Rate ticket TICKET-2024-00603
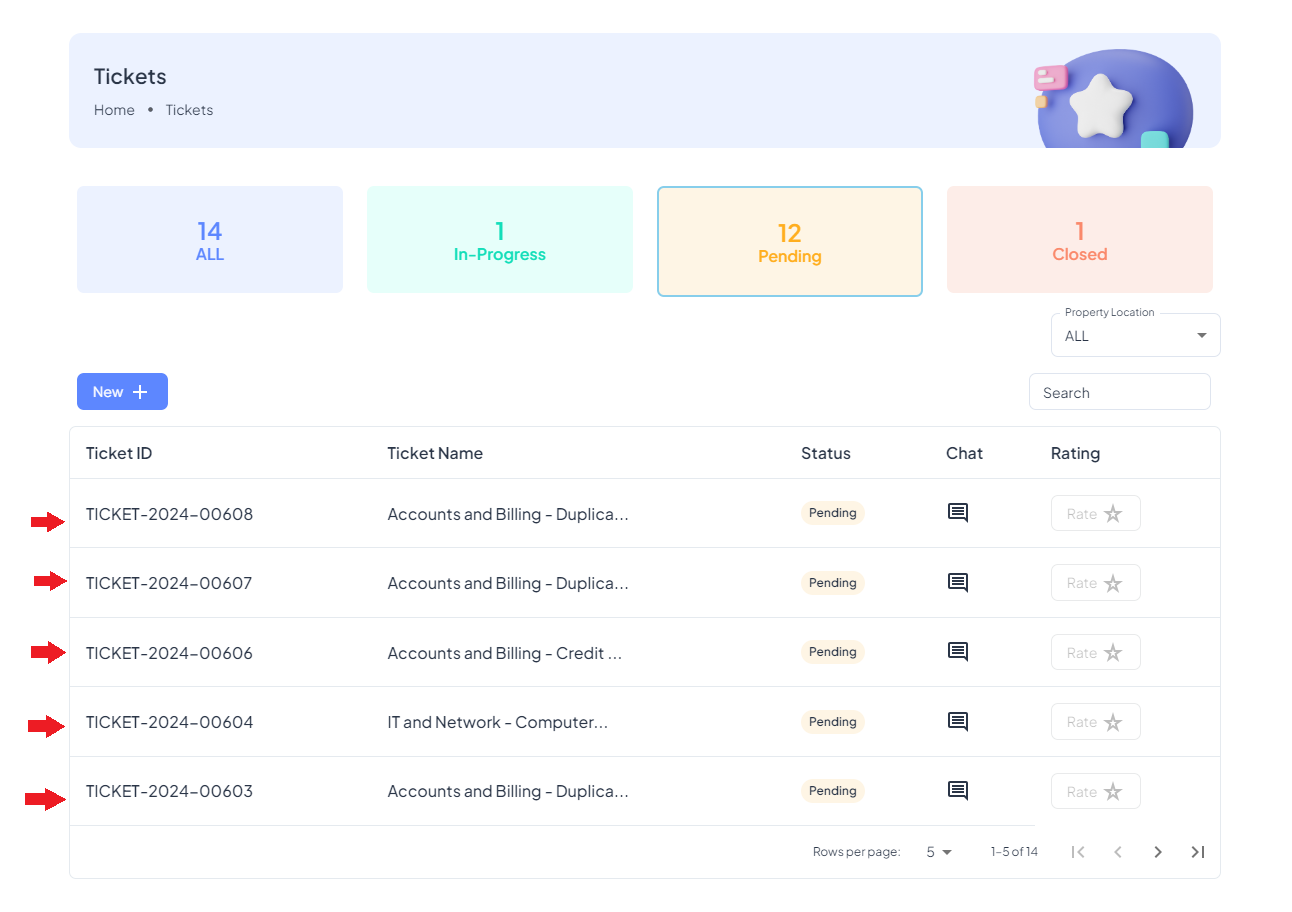The width and height of the screenshot is (1292, 912). tap(1095, 792)
